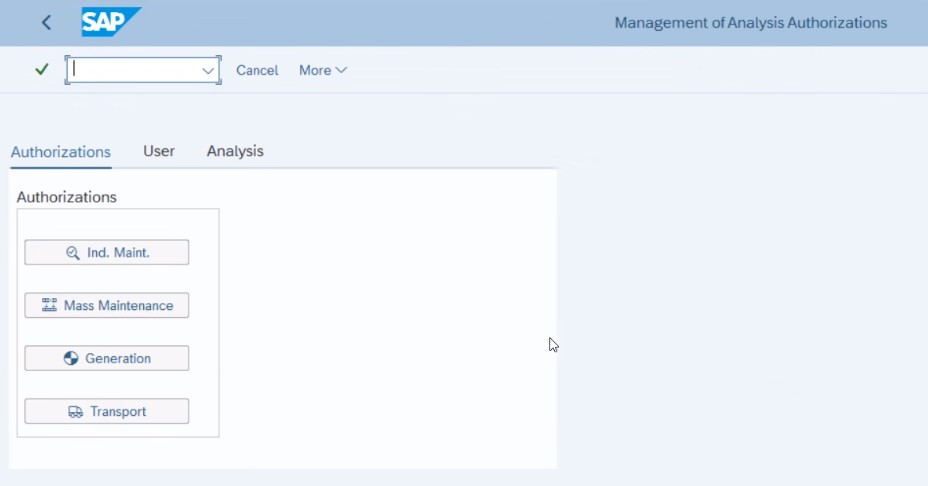Open Ind. Maint. individual maintenance
Screen dimensions: 928x486
point(107,252)
